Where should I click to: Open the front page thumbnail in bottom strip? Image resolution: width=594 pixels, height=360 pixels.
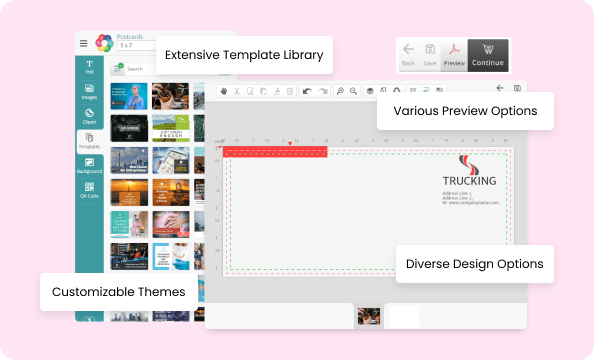click(x=369, y=316)
